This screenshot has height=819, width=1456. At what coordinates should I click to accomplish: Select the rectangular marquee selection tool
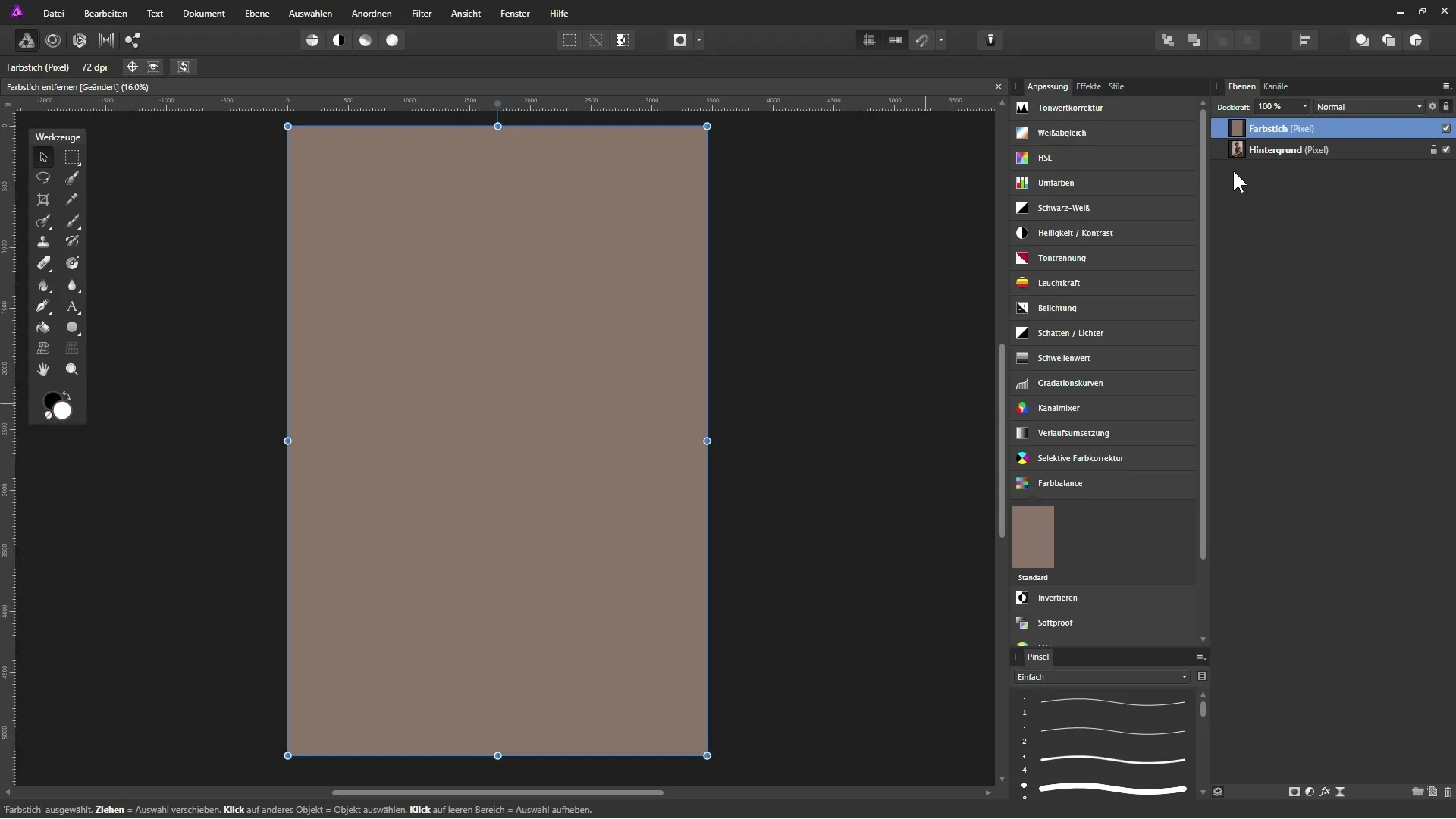(72, 157)
